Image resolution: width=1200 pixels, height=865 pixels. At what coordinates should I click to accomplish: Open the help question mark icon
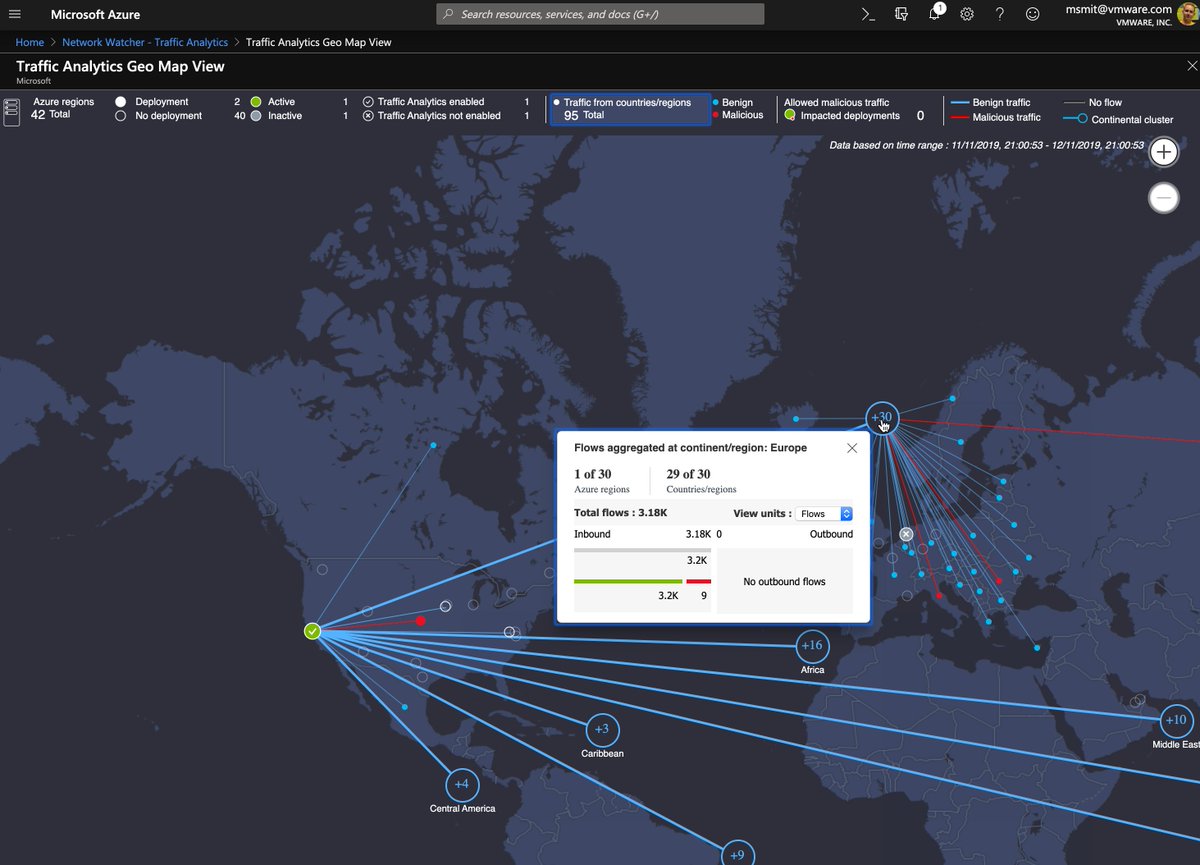[999, 14]
